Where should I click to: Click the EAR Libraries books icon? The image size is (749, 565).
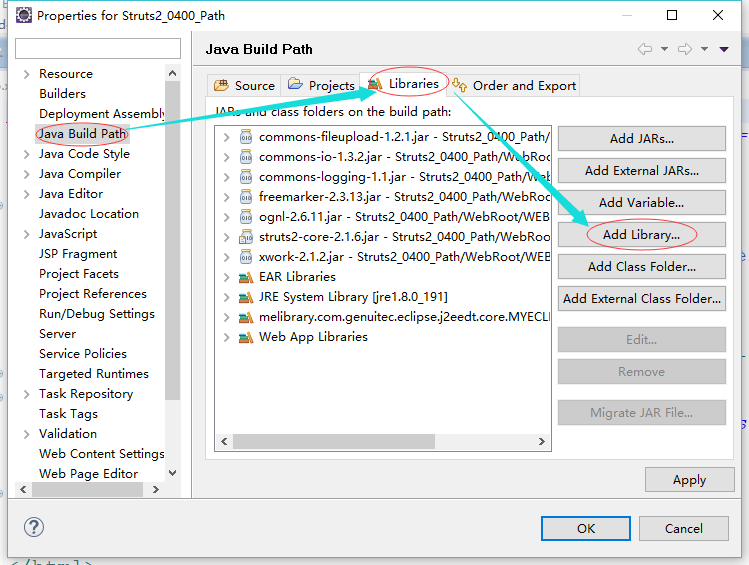246,277
